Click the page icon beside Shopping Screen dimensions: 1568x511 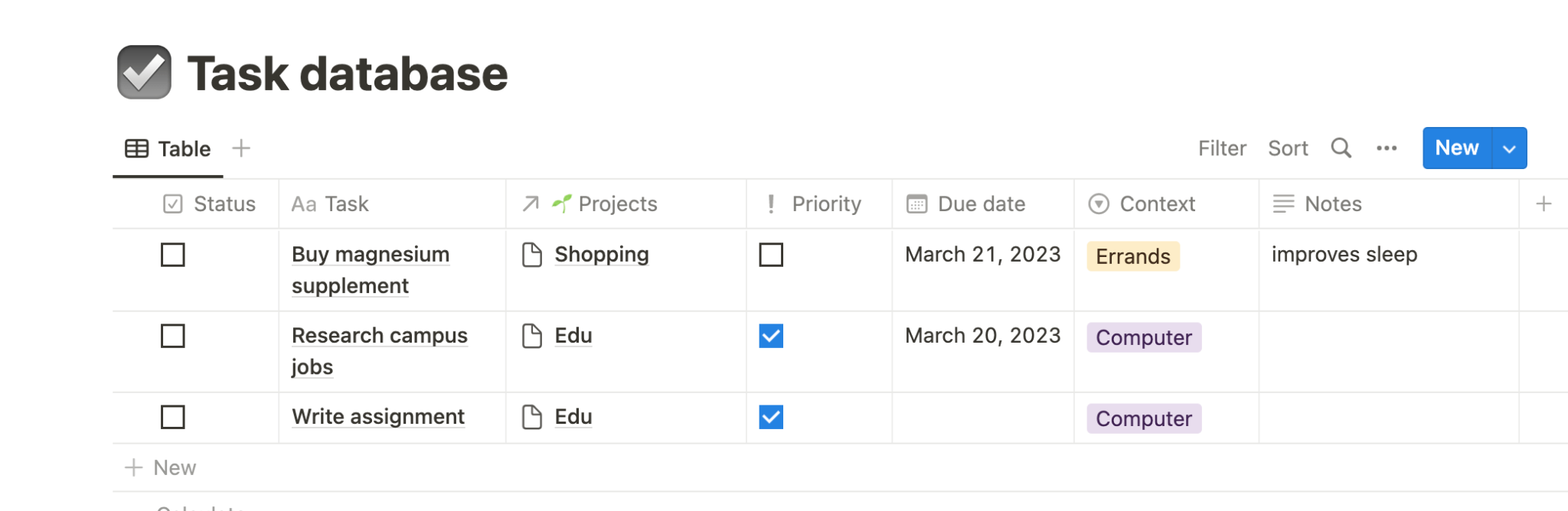(x=531, y=254)
